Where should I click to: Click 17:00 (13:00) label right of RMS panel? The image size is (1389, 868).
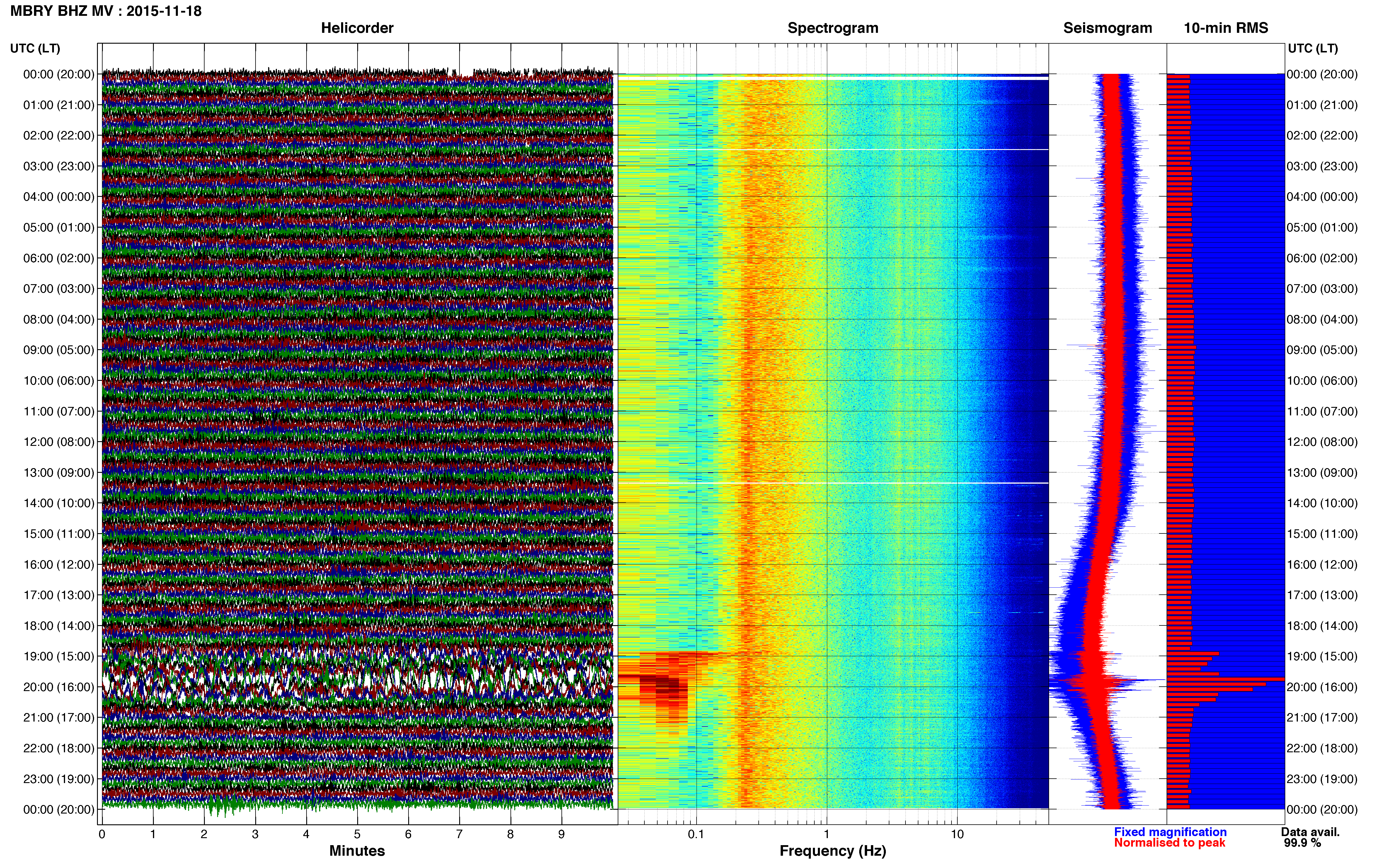[1322, 595]
